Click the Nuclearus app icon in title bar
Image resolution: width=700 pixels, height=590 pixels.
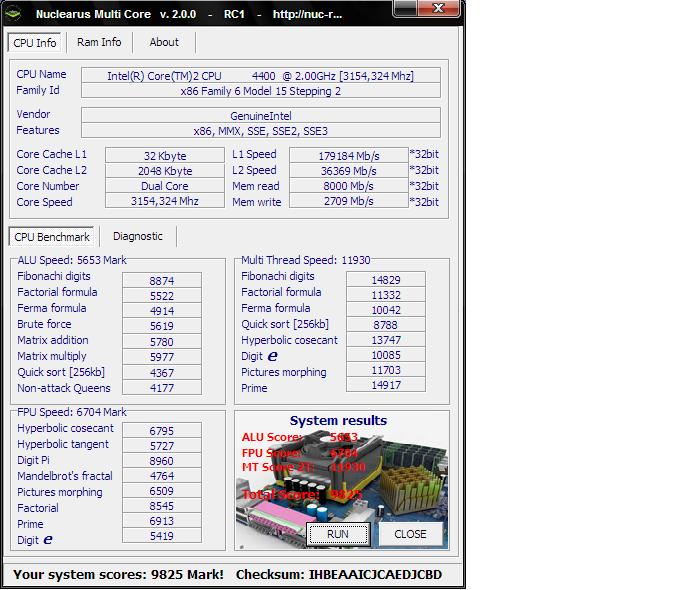pyautogui.click(x=13, y=13)
